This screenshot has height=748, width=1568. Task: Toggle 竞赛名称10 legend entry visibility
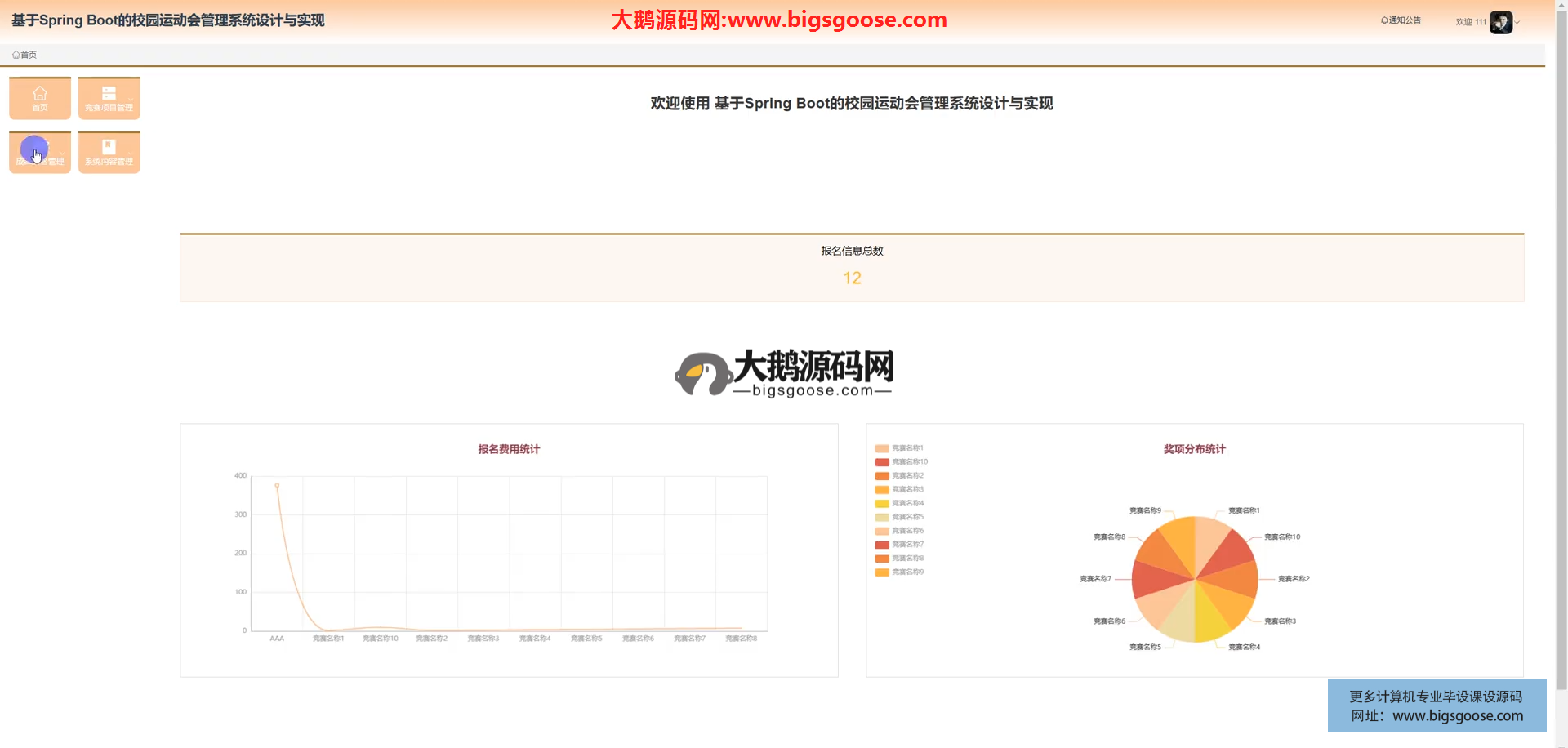coord(901,462)
